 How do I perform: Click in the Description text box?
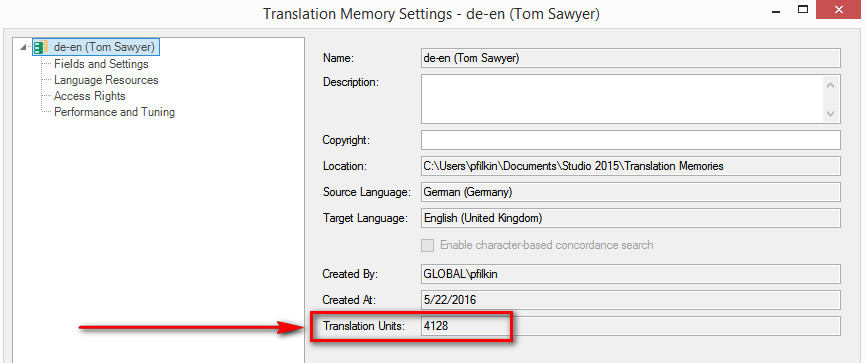point(622,99)
